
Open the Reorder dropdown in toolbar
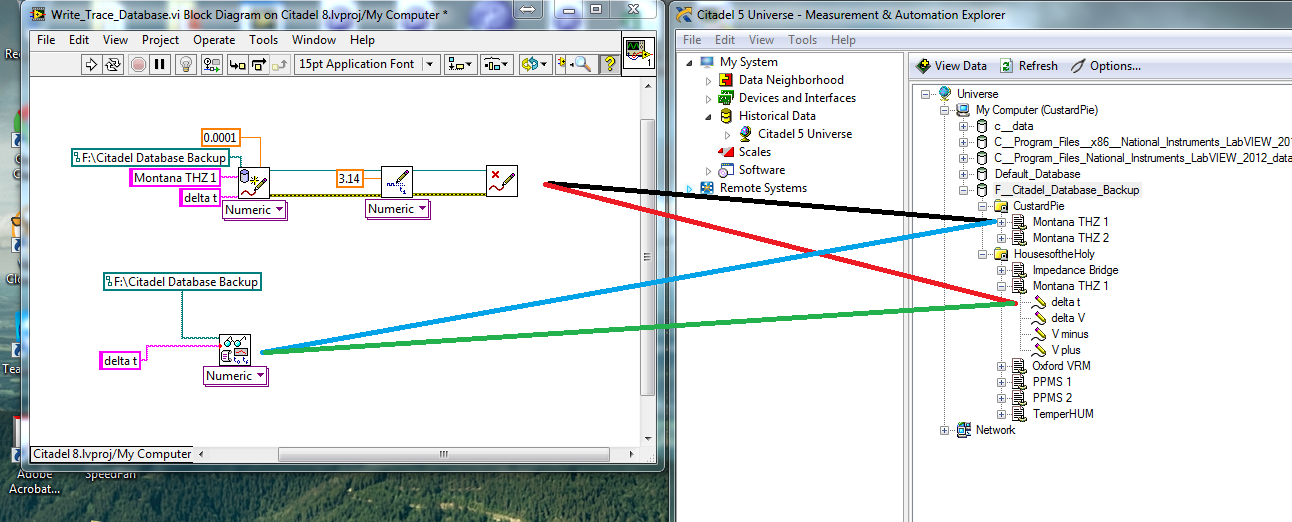(534, 64)
